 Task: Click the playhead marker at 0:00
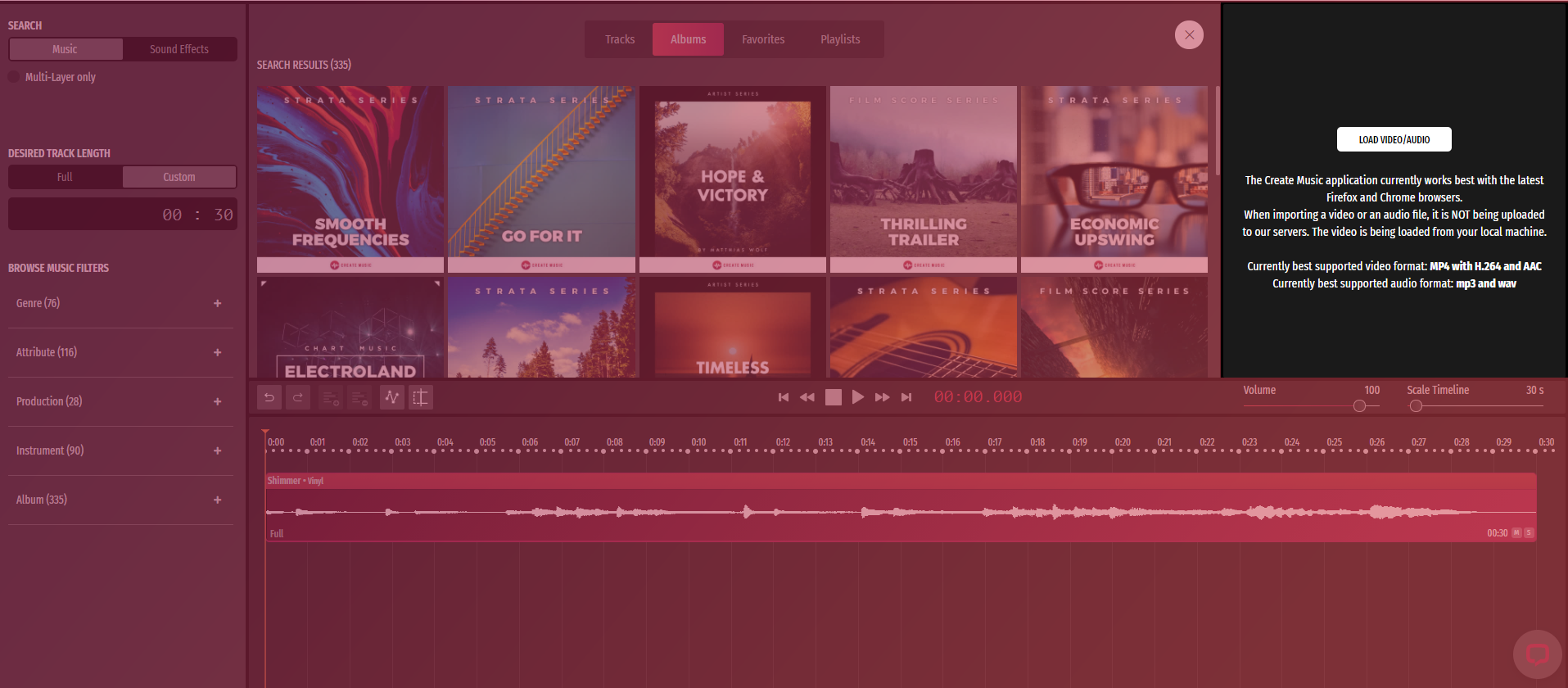(265, 432)
